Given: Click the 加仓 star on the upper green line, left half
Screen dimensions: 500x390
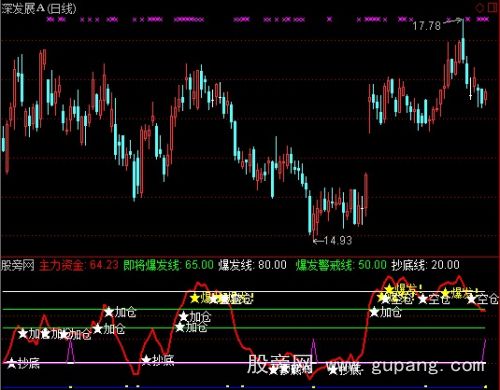Looking at the screenshot, I should coord(109,312).
